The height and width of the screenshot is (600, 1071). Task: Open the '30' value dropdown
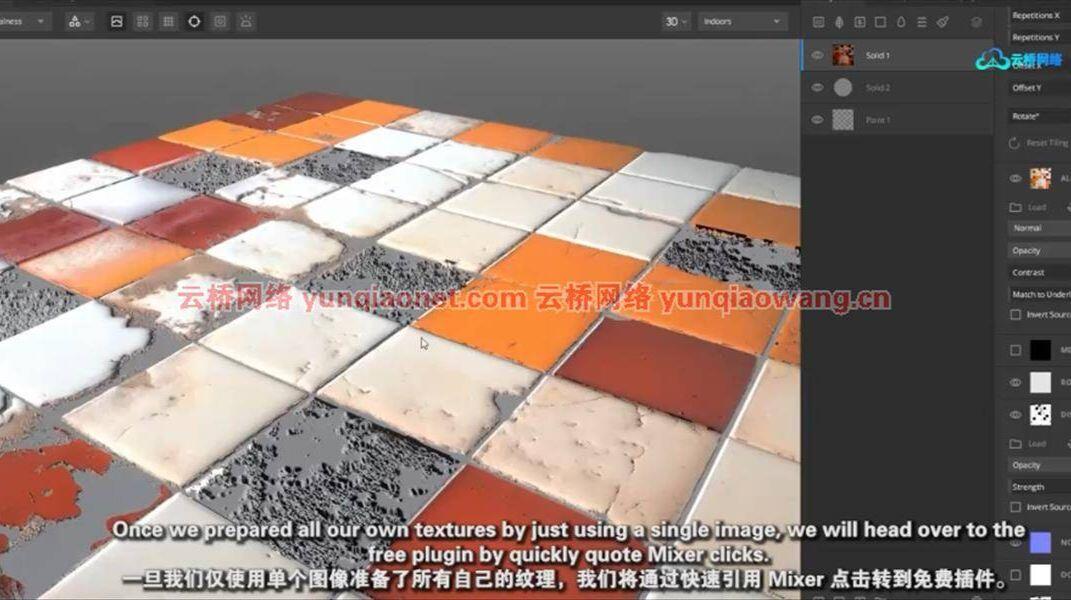click(676, 21)
